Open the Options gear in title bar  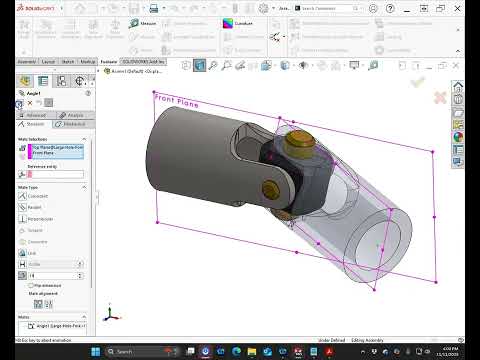click(263, 8)
